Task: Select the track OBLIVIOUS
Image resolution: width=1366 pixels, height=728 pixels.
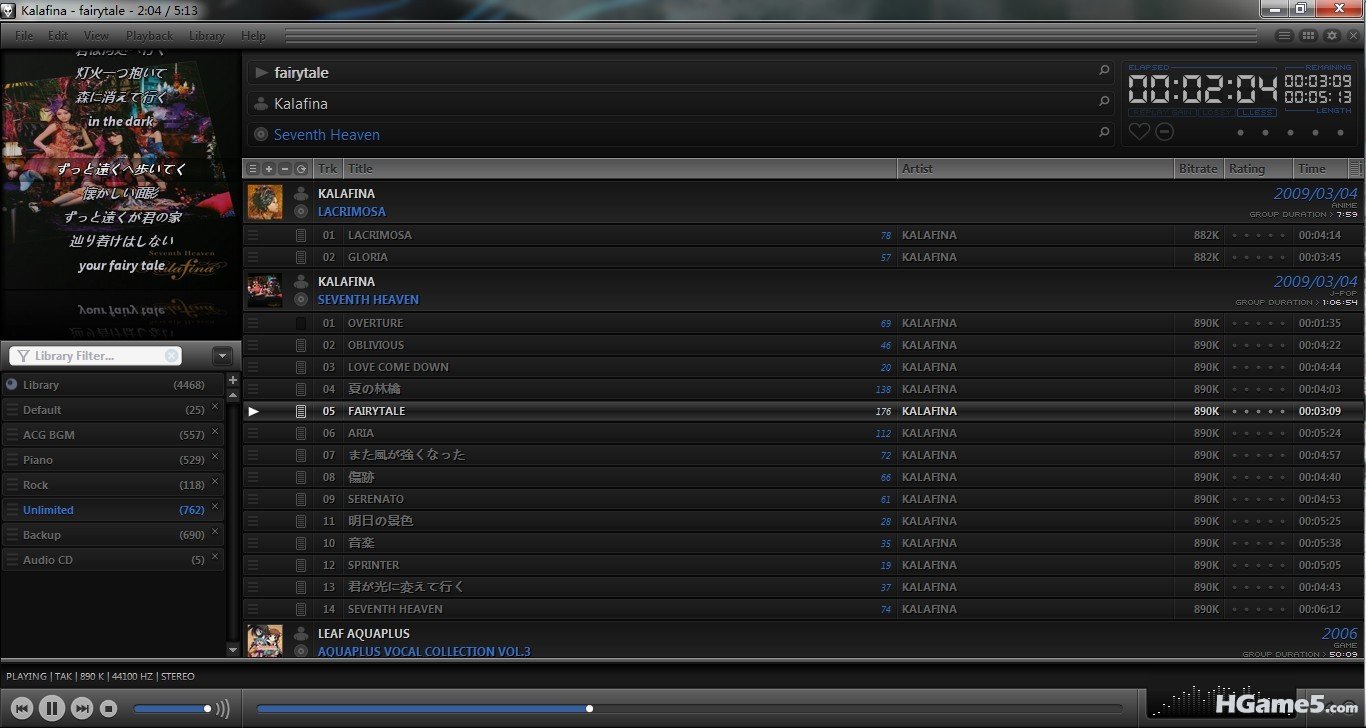Action: click(x=803, y=345)
